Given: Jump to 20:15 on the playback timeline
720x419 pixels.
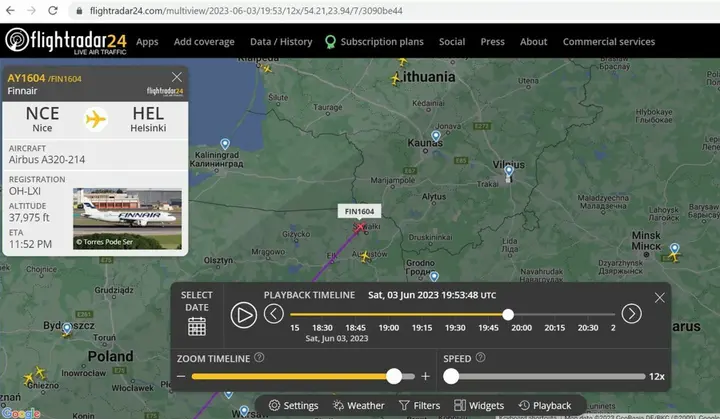Looking at the screenshot, I should tap(555, 328).
